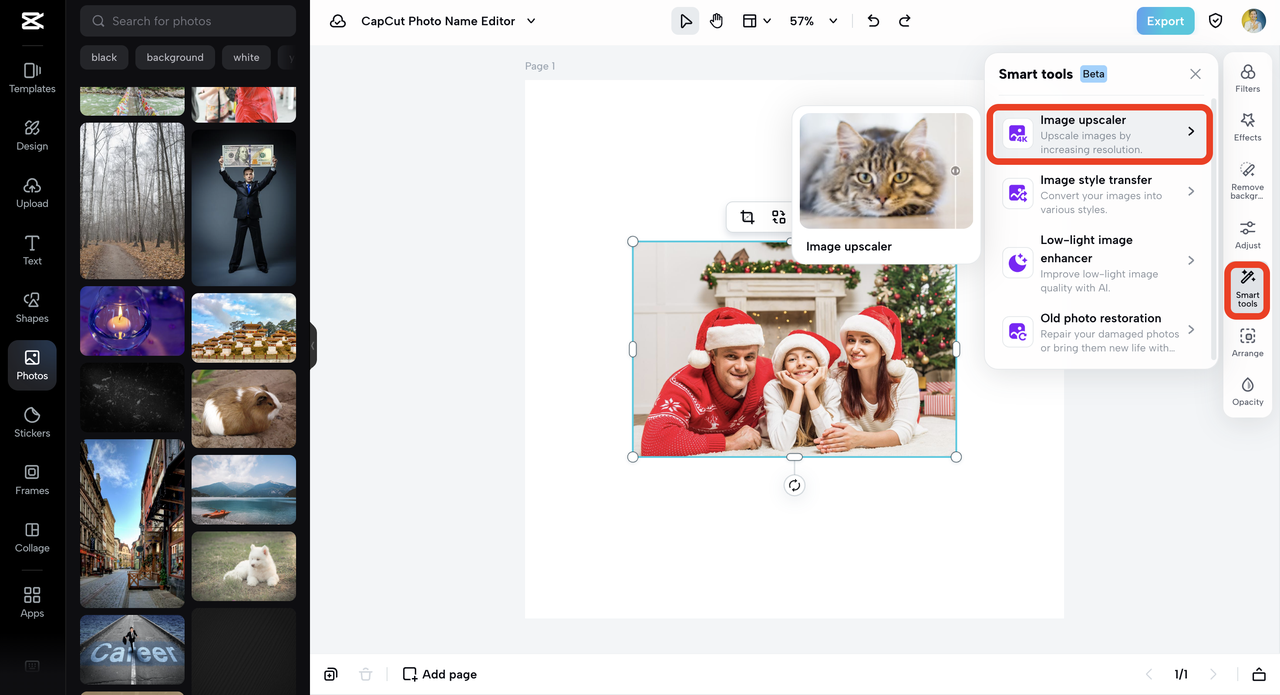Close the Smart tools panel
The width and height of the screenshot is (1280, 695).
tap(1195, 74)
